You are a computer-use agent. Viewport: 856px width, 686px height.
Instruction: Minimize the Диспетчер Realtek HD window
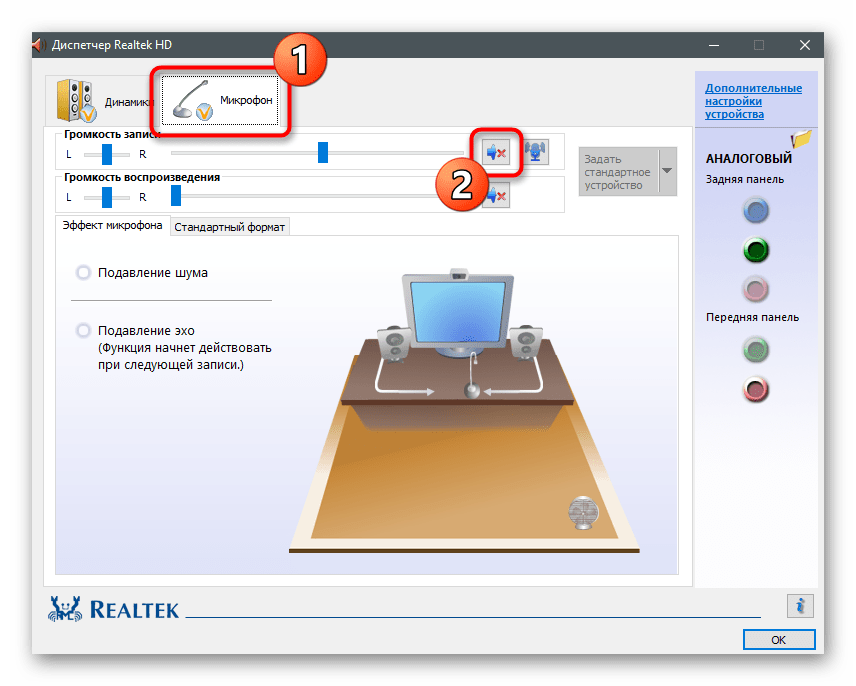pyautogui.click(x=714, y=45)
